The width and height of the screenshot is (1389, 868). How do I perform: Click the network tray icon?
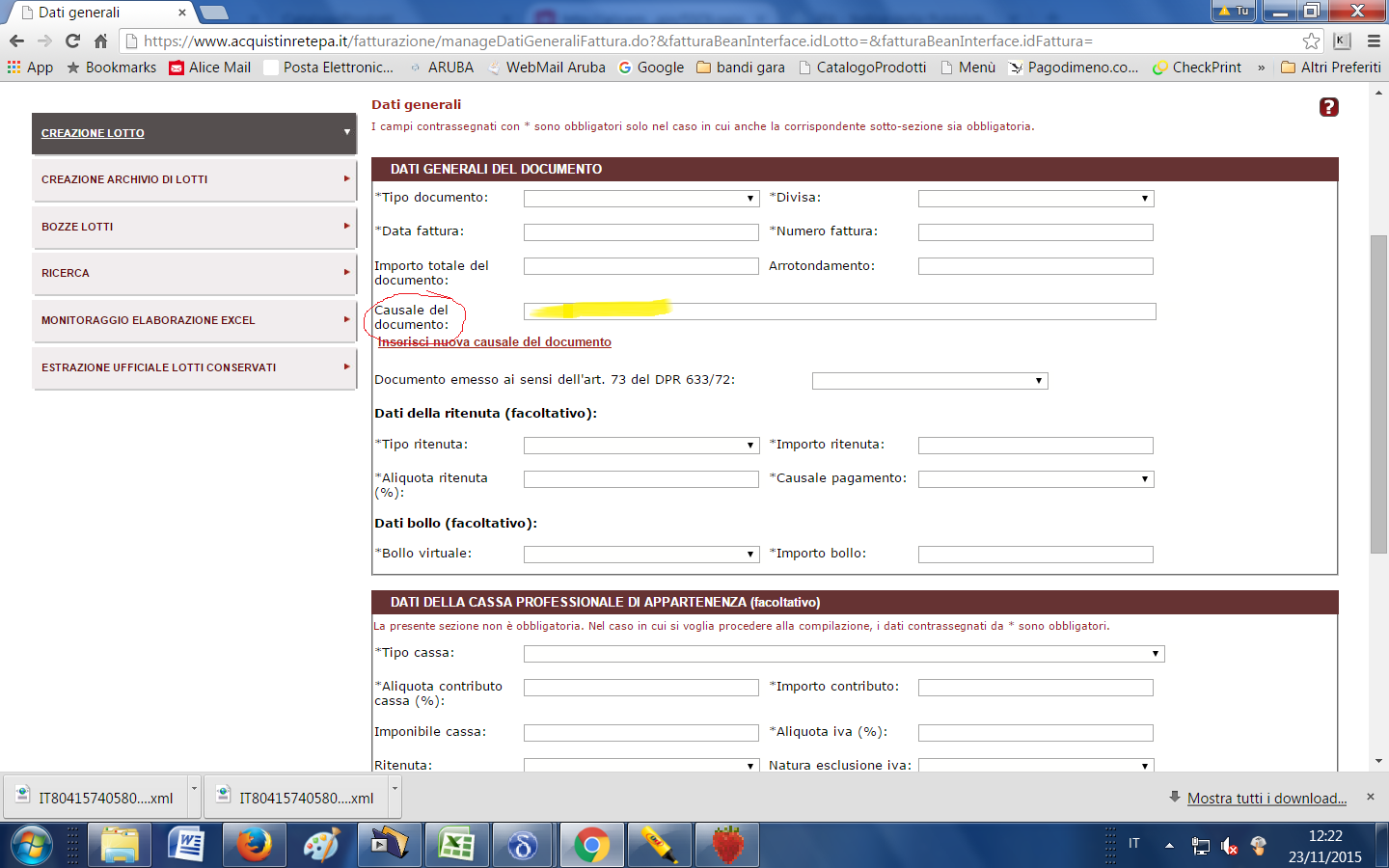[1200, 846]
